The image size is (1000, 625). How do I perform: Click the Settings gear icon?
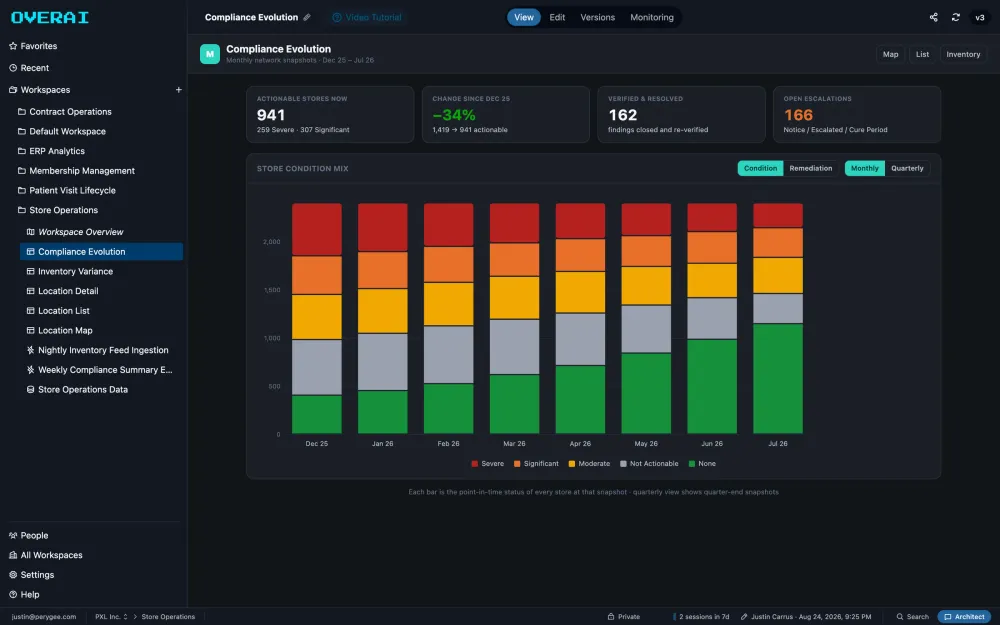coord(13,575)
